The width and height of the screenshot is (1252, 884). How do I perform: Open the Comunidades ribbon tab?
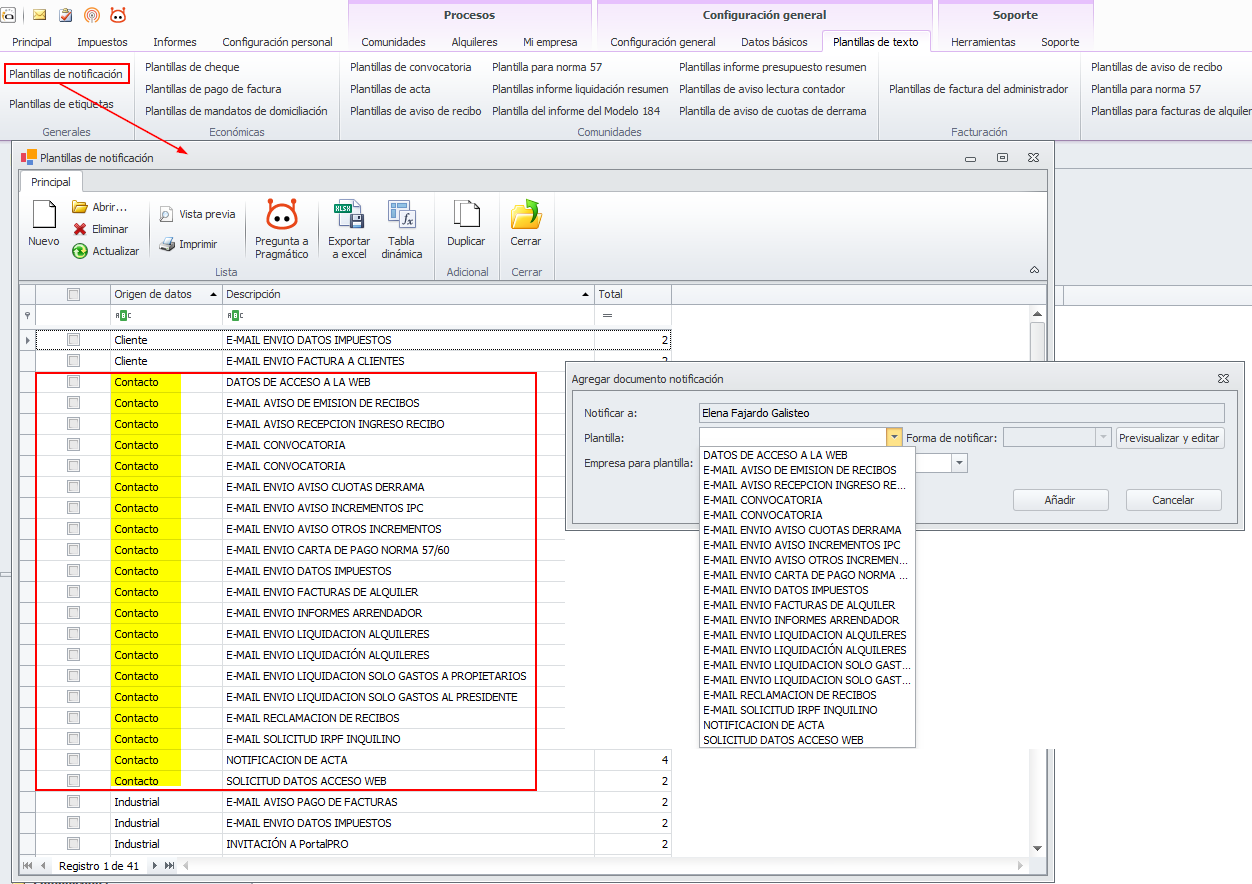tap(393, 42)
